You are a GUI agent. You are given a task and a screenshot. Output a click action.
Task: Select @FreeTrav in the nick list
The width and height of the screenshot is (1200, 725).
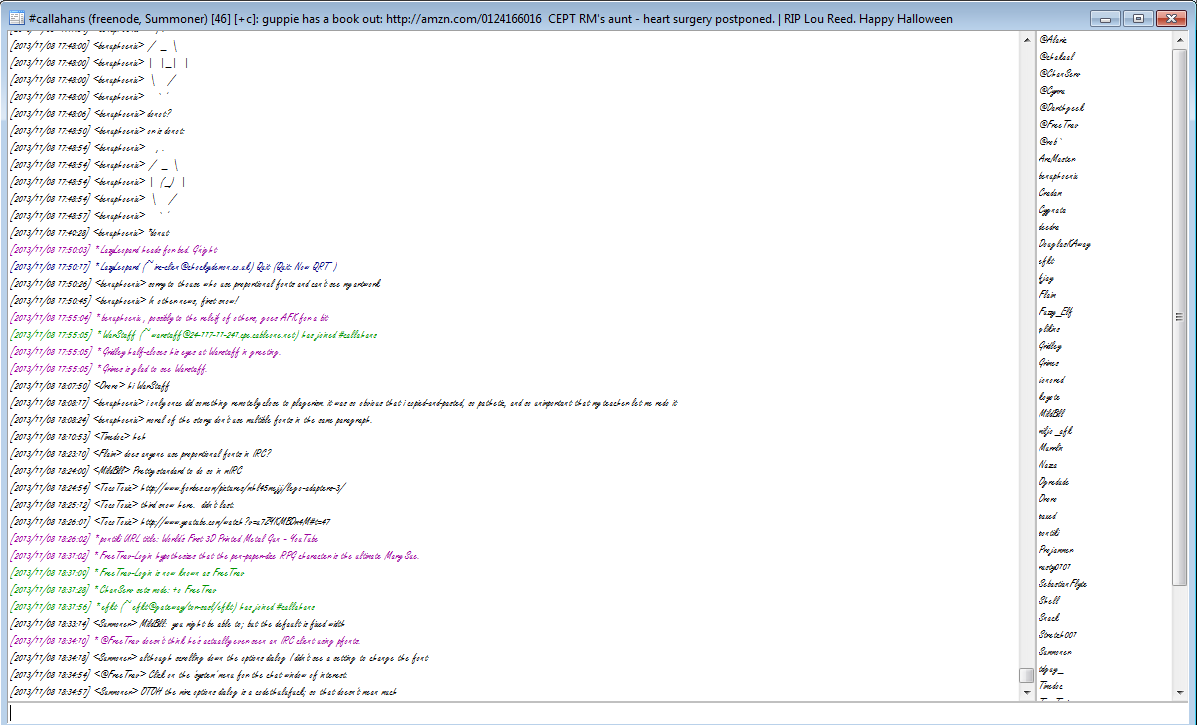[1058, 125]
